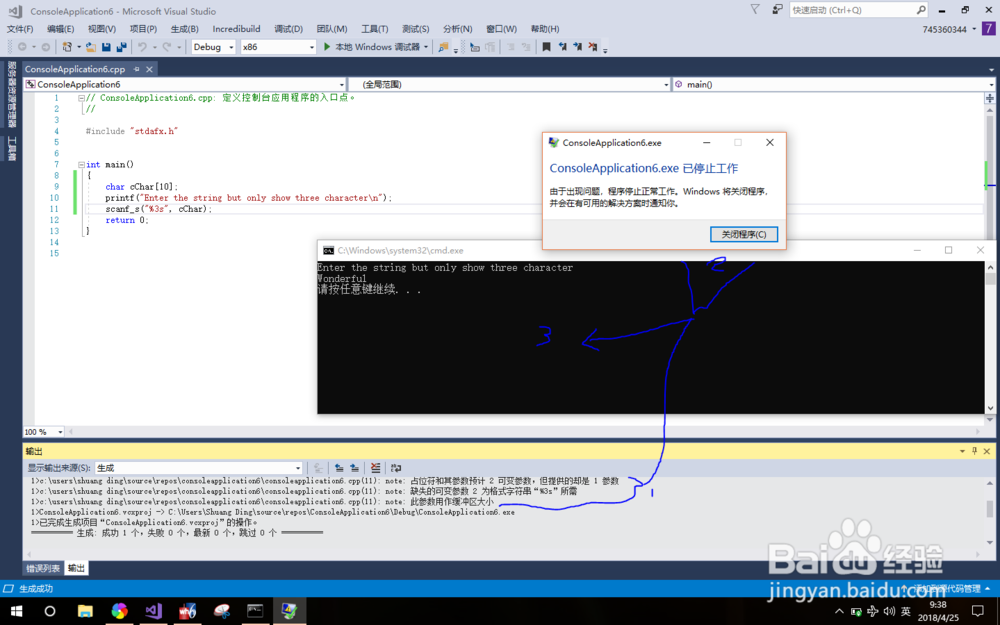Open the 编辑(E) menu
Viewport: 1000px width, 625px height.
coord(61,29)
